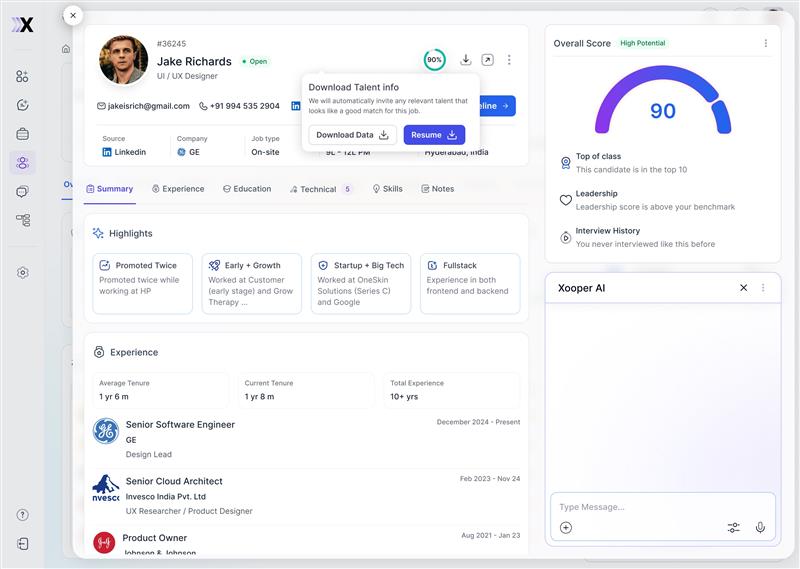Click the logout icon at sidebar bottom
This screenshot has width=800, height=569.
[x=22, y=544]
